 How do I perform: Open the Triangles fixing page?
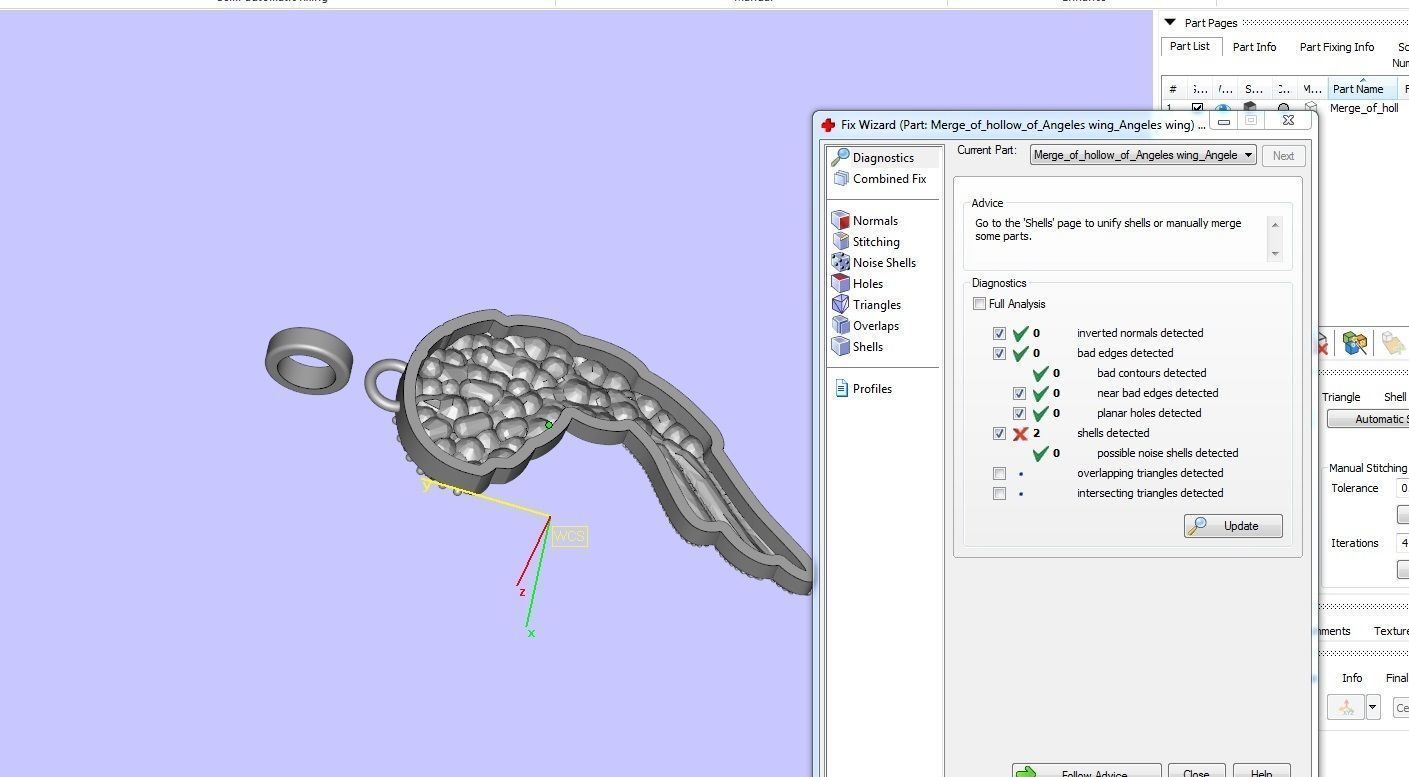tap(867, 305)
